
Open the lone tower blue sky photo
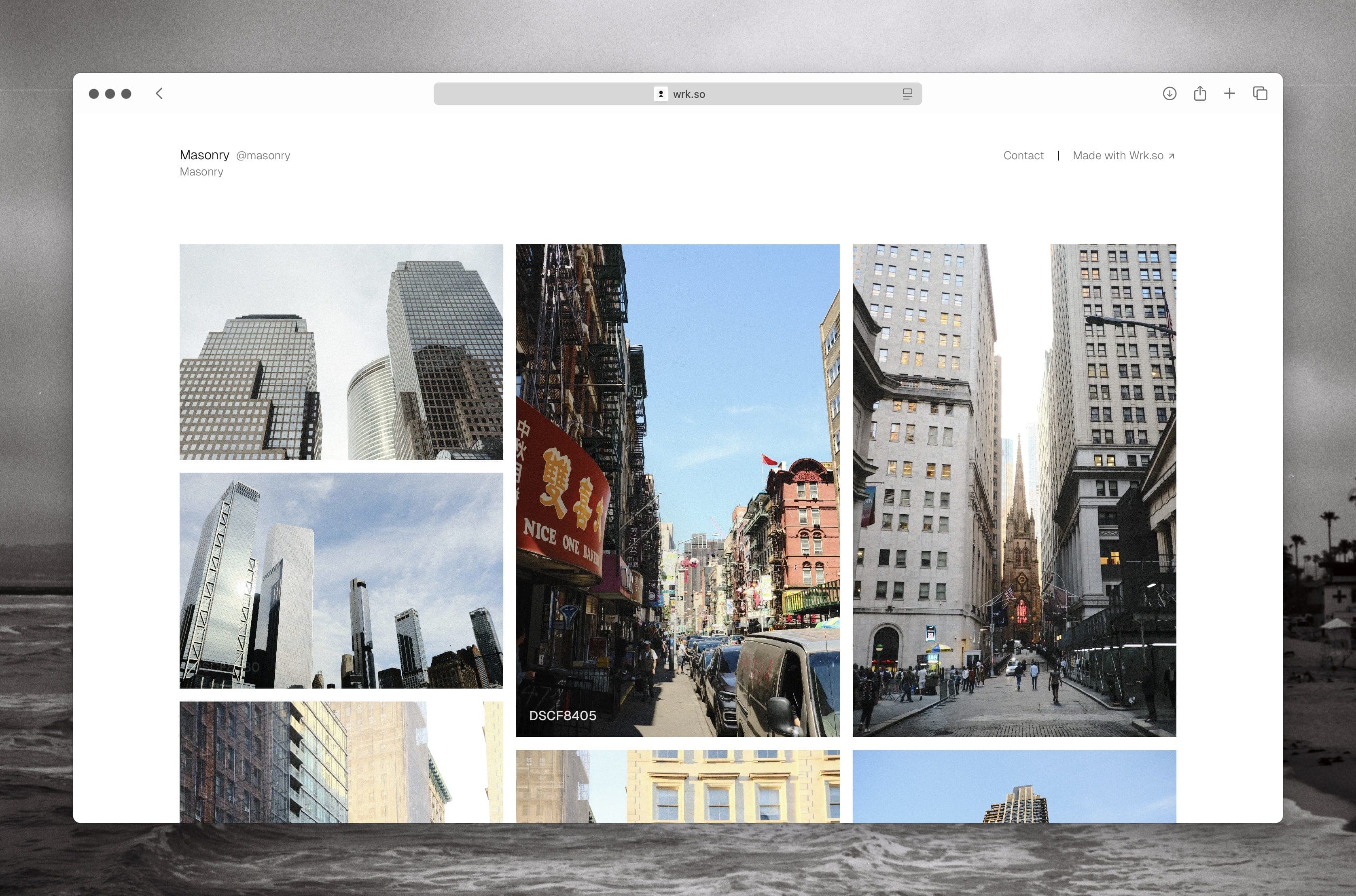(1014, 786)
